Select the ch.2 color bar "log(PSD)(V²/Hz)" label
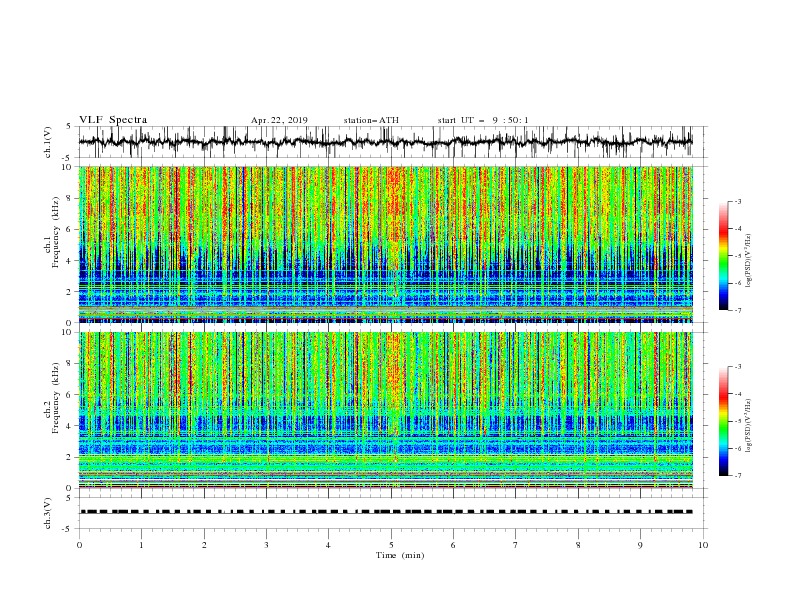The width and height of the screenshot is (792, 612). 749,425
